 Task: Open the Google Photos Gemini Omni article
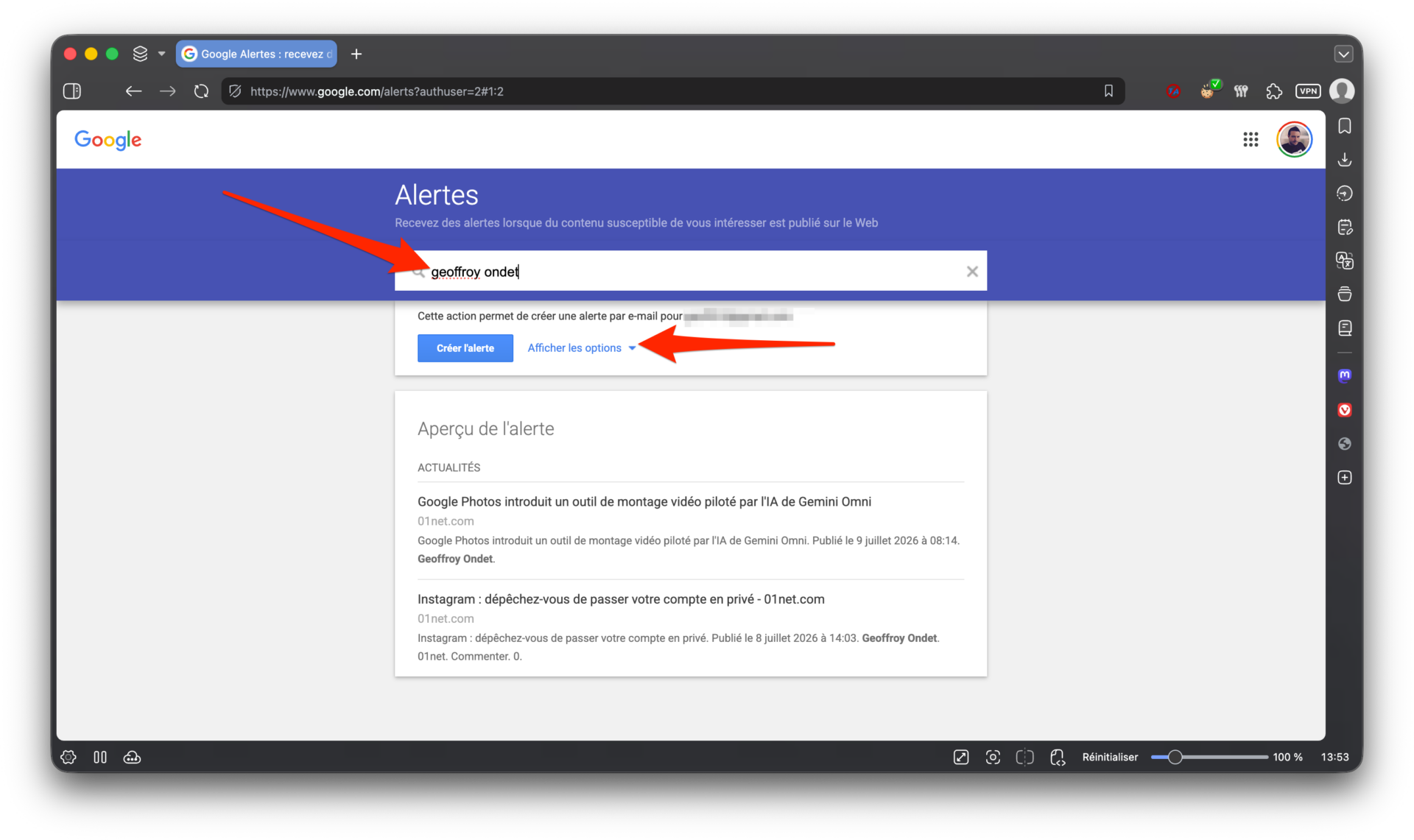[x=644, y=501]
